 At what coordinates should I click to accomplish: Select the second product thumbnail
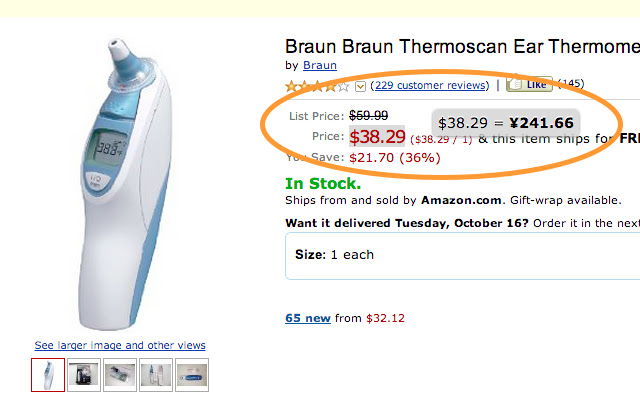coord(84,375)
